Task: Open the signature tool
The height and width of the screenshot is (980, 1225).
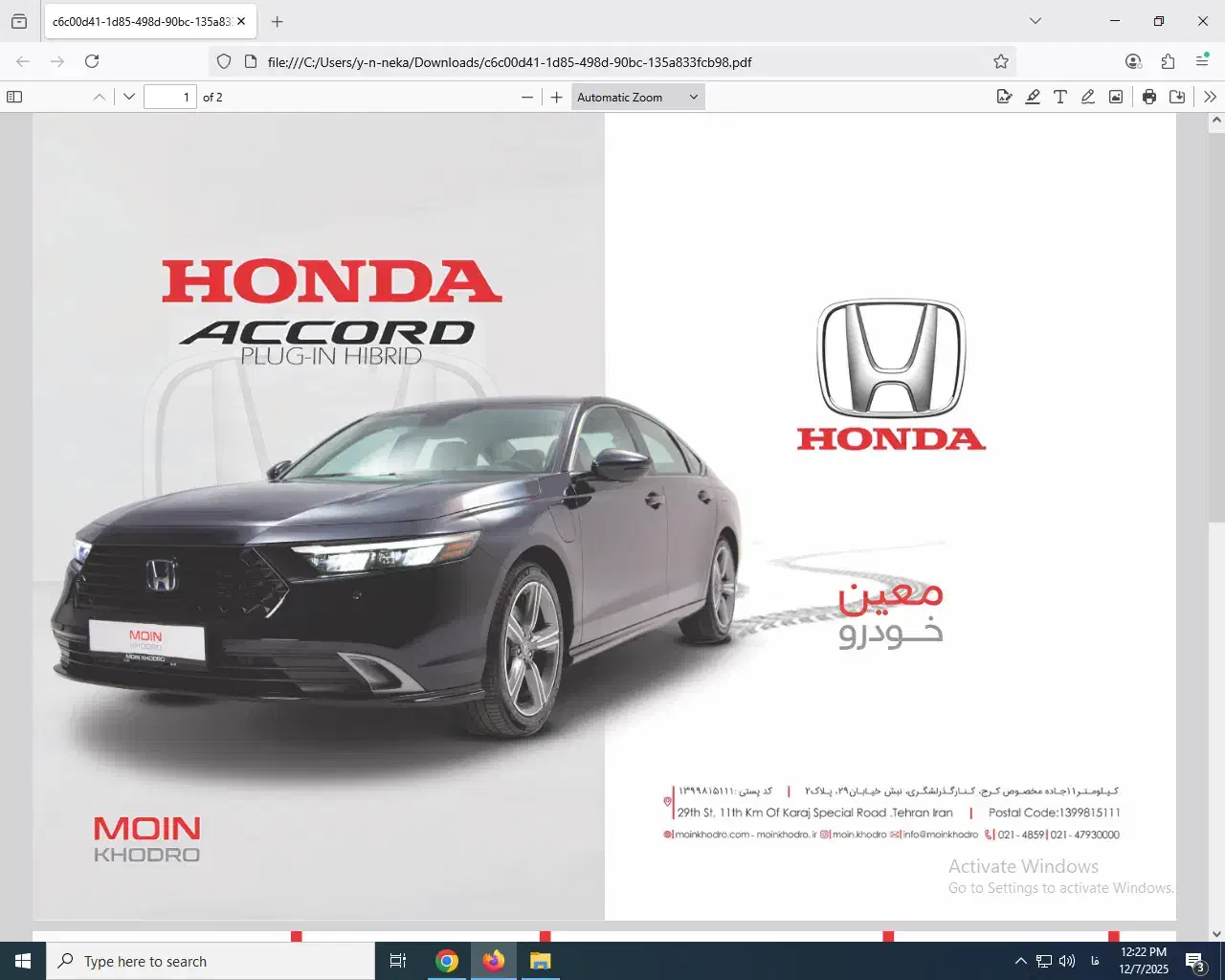Action: [1004, 97]
